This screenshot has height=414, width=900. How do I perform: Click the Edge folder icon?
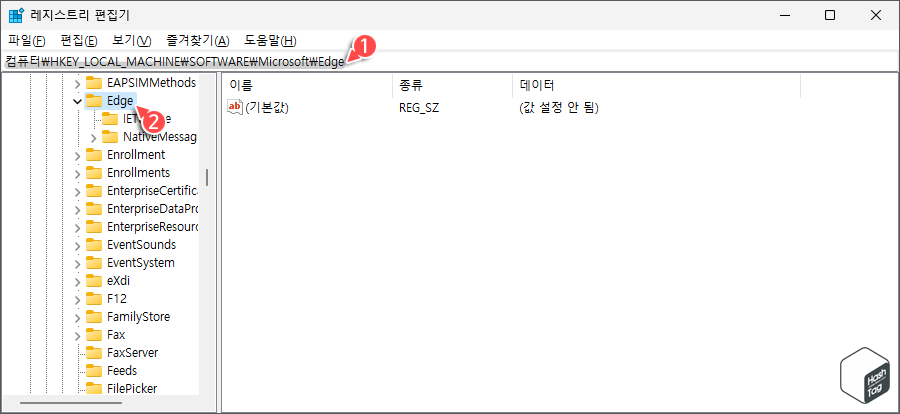(x=94, y=101)
